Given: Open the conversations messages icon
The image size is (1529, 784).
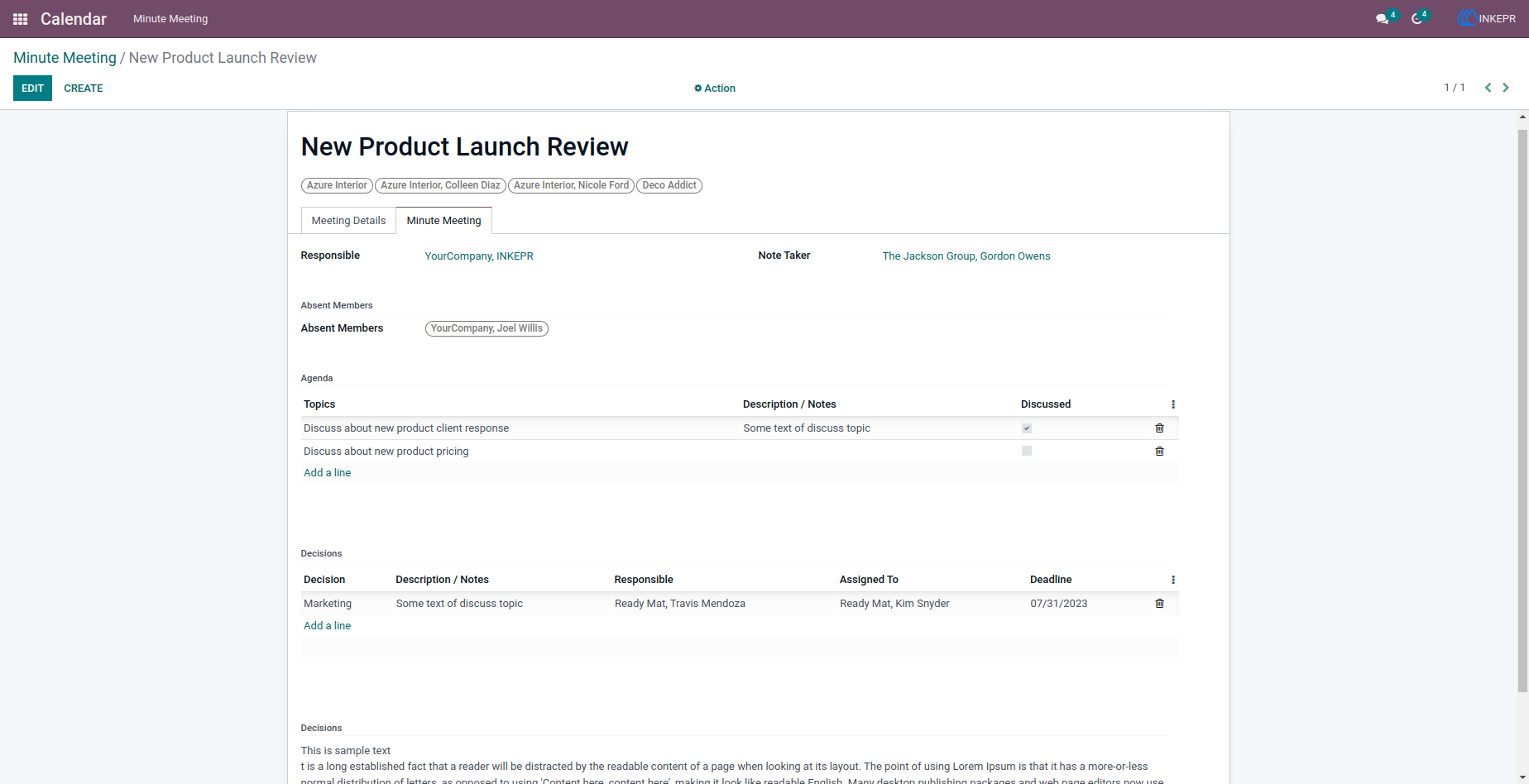Looking at the screenshot, I should click(x=1382, y=19).
